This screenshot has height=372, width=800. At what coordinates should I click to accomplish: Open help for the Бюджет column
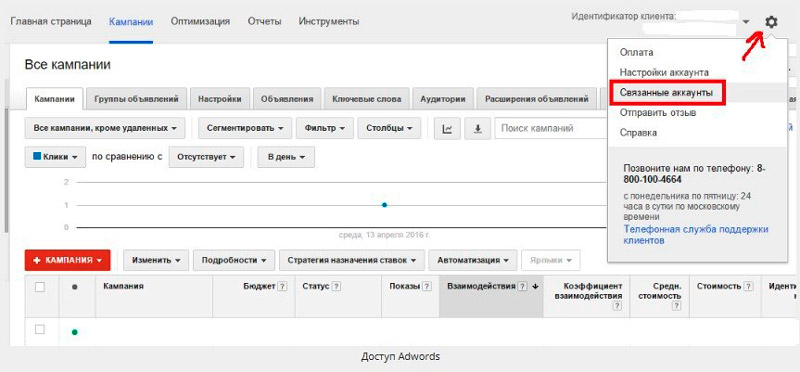[x=282, y=287]
